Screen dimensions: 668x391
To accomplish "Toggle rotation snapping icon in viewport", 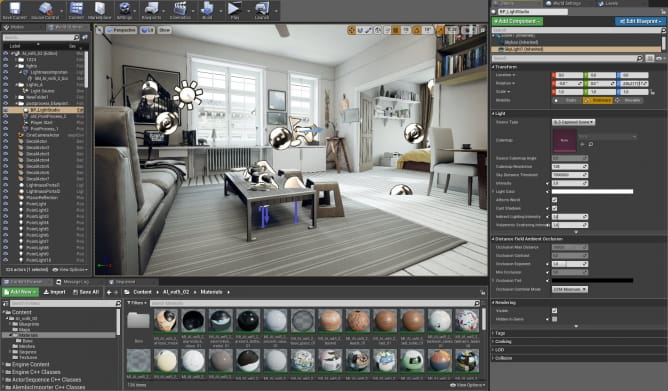I will [417, 30].
